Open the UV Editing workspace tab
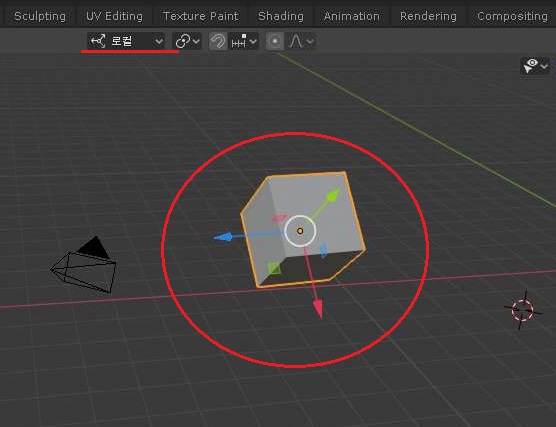556x427 pixels. (114, 16)
